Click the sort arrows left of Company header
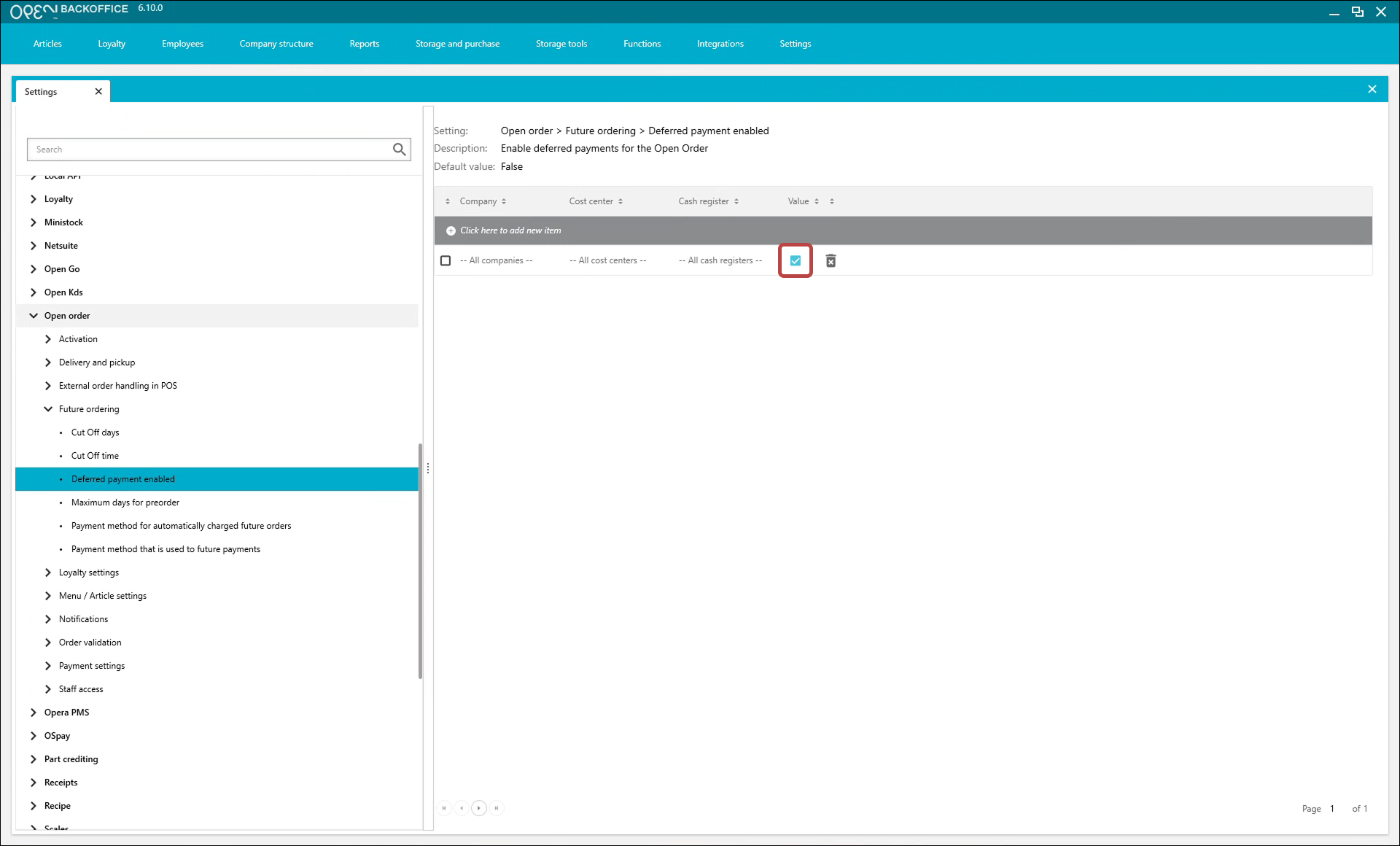Screen dimensions: 1400x846 pos(448,201)
